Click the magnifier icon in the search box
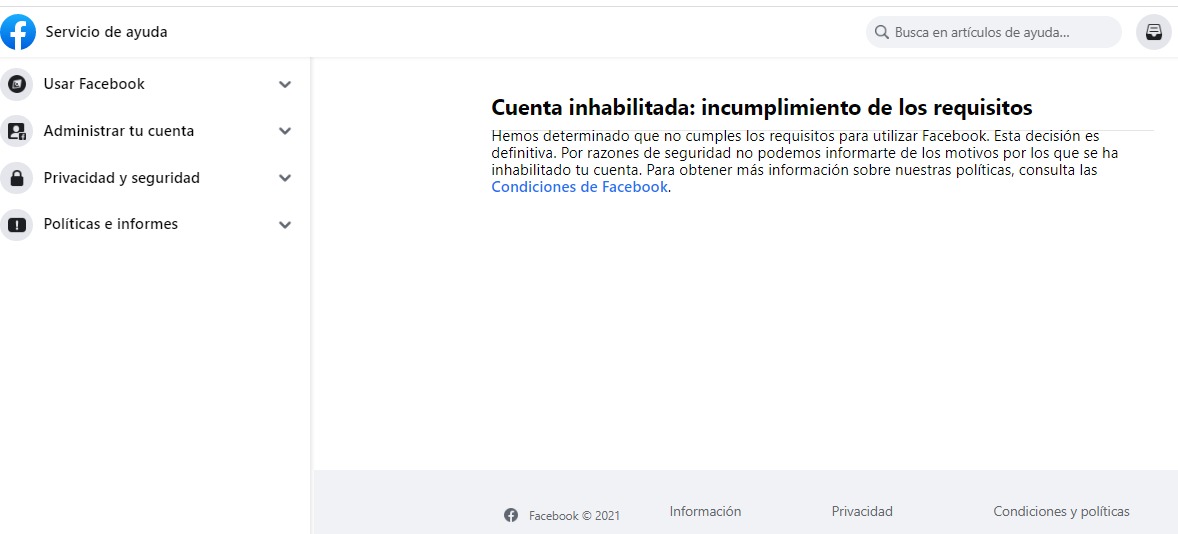This screenshot has width=1178, height=534. (x=881, y=33)
